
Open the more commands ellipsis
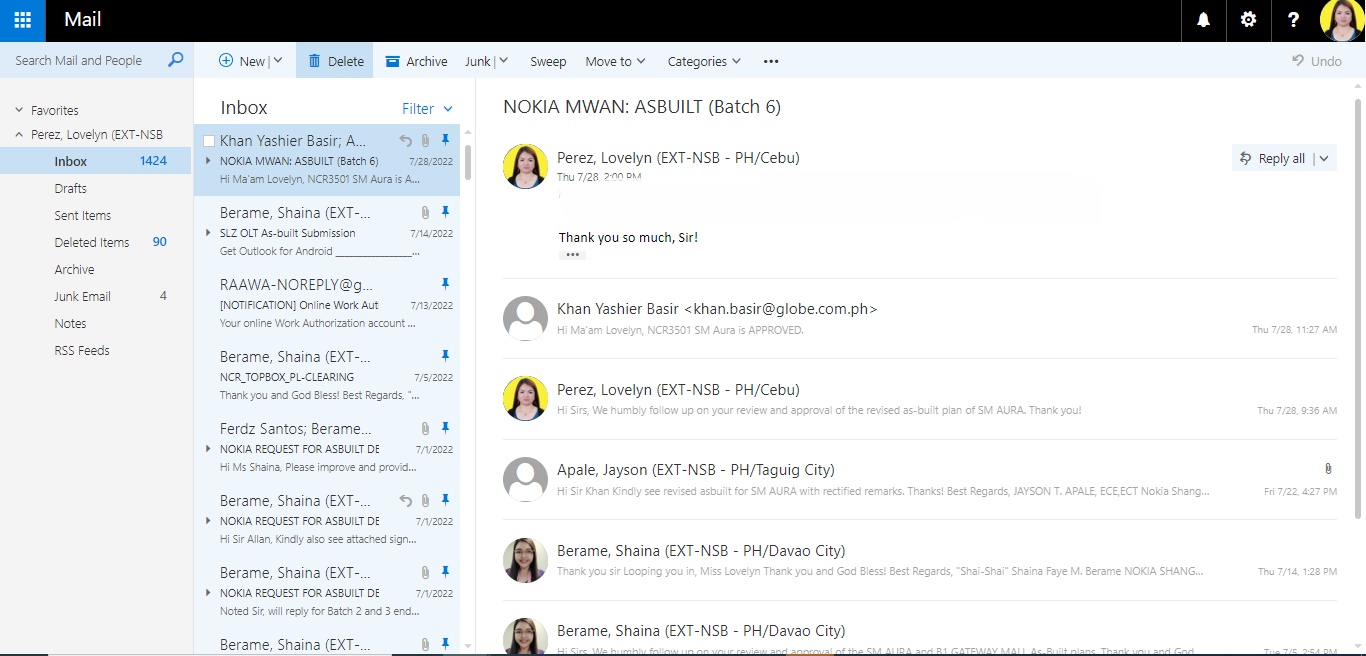(x=771, y=61)
